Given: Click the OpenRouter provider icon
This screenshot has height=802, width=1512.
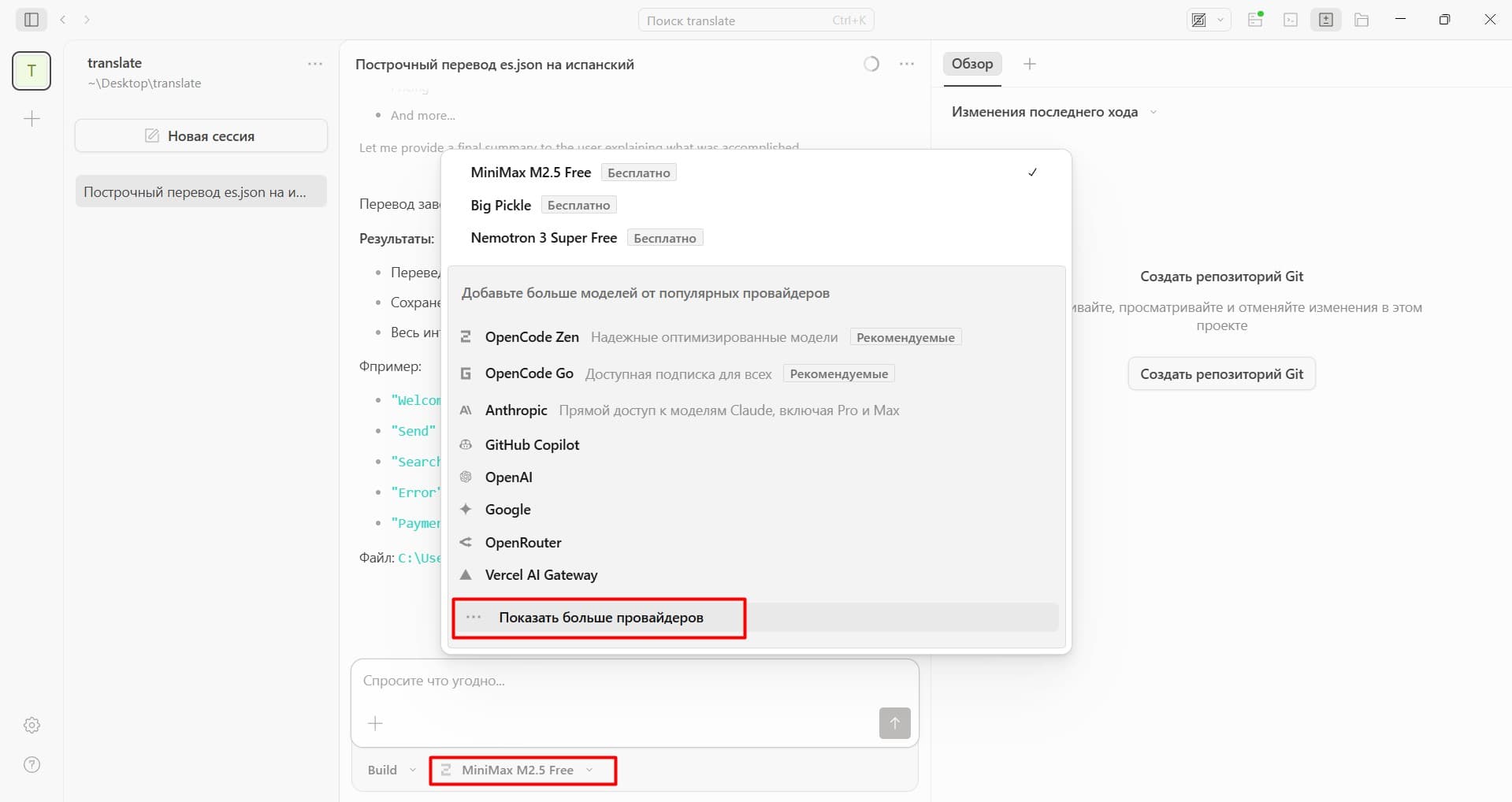Looking at the screenshot, I should pos(466,542).
